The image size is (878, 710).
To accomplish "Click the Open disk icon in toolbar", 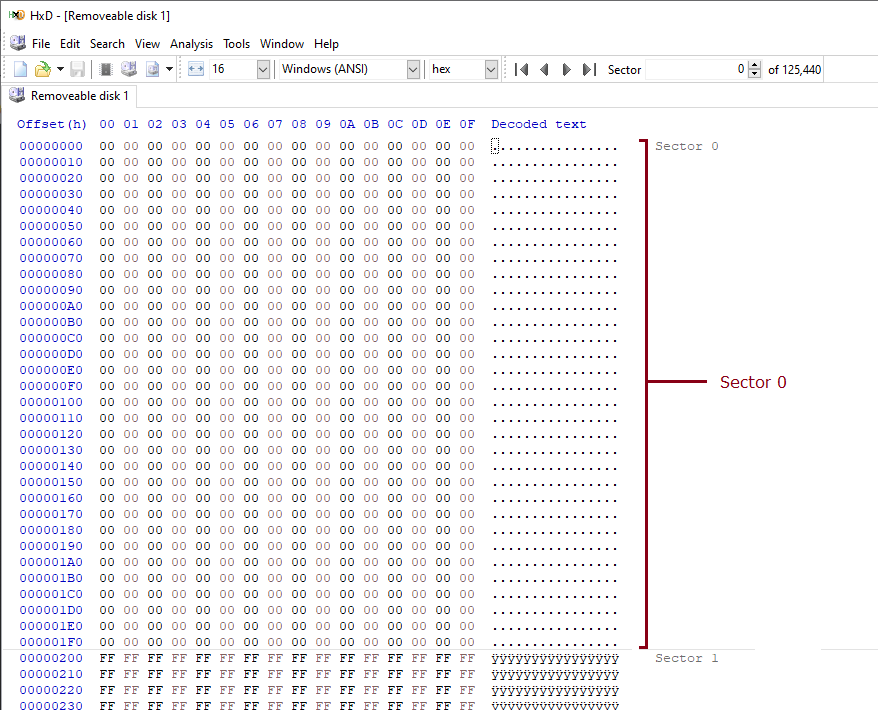I will click(x=128, y=69).
